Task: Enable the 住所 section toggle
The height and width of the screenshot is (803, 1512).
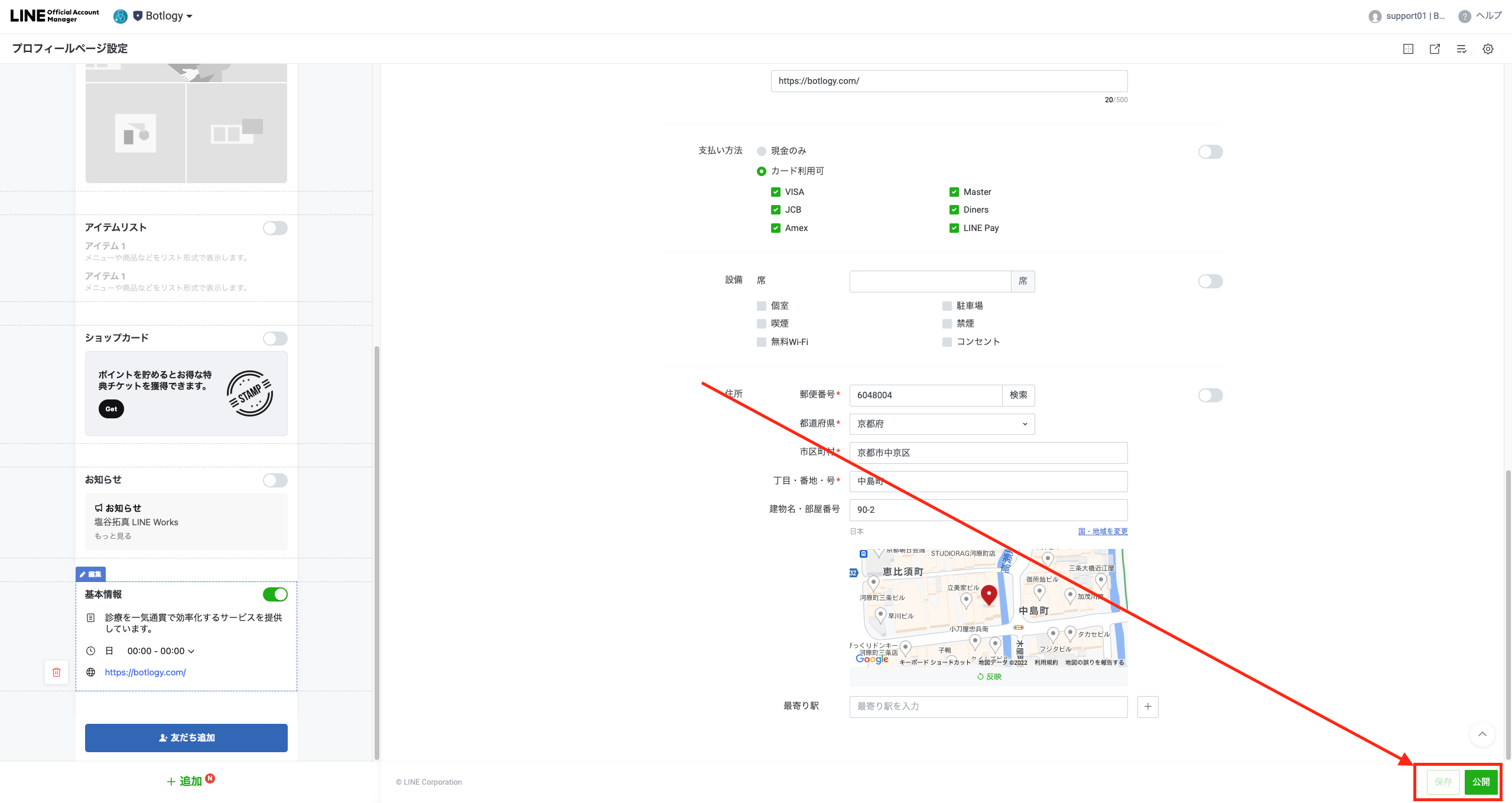Action: click(1210, 395)
